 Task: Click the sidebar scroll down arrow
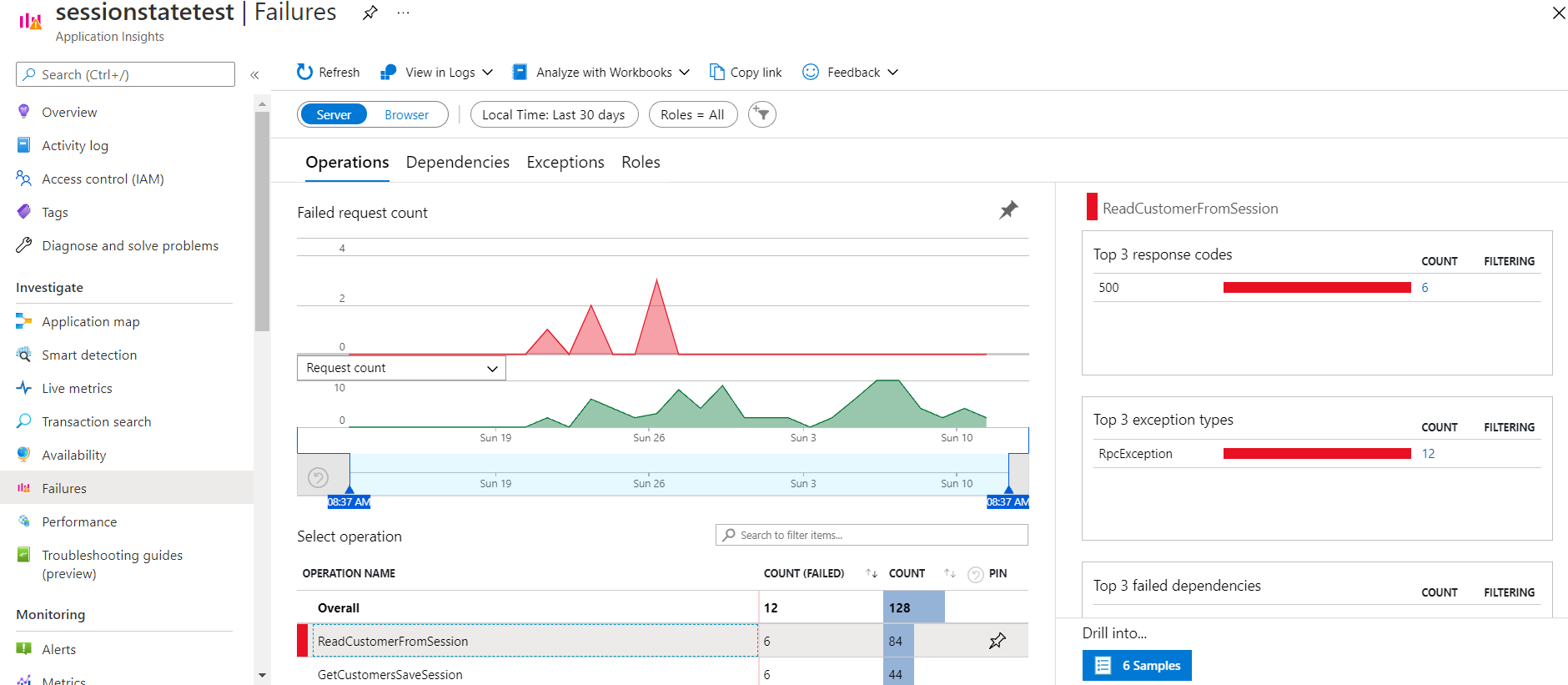pos(262,675)
